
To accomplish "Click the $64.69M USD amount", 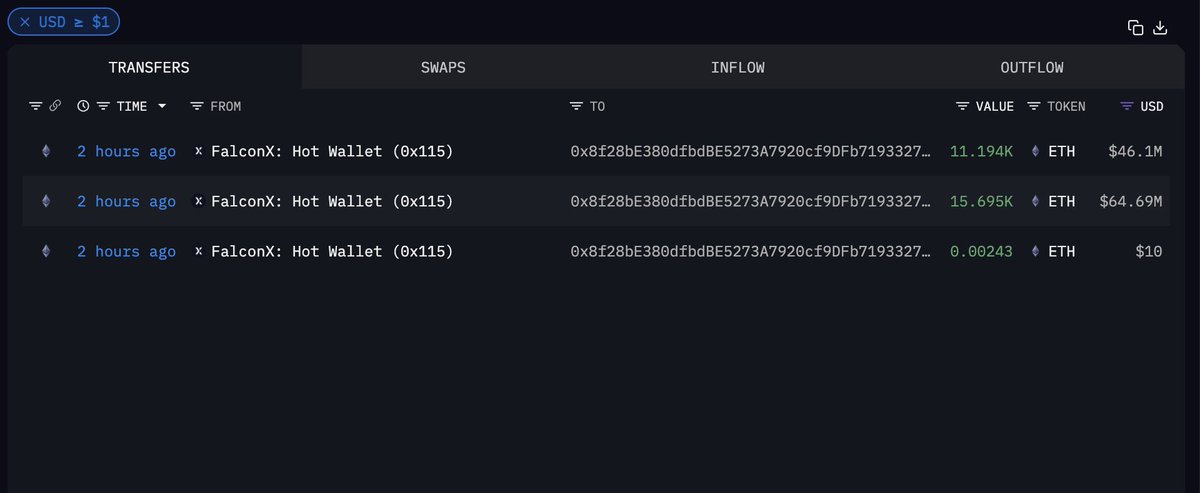I will pyautogui.click(x=1130, y=202).
